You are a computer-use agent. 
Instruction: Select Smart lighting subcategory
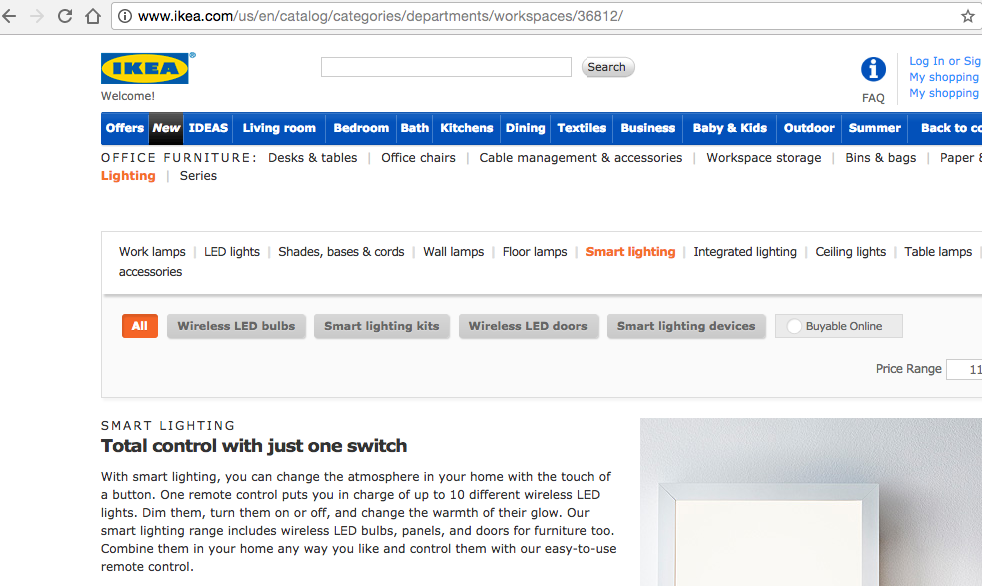point(631,252)
